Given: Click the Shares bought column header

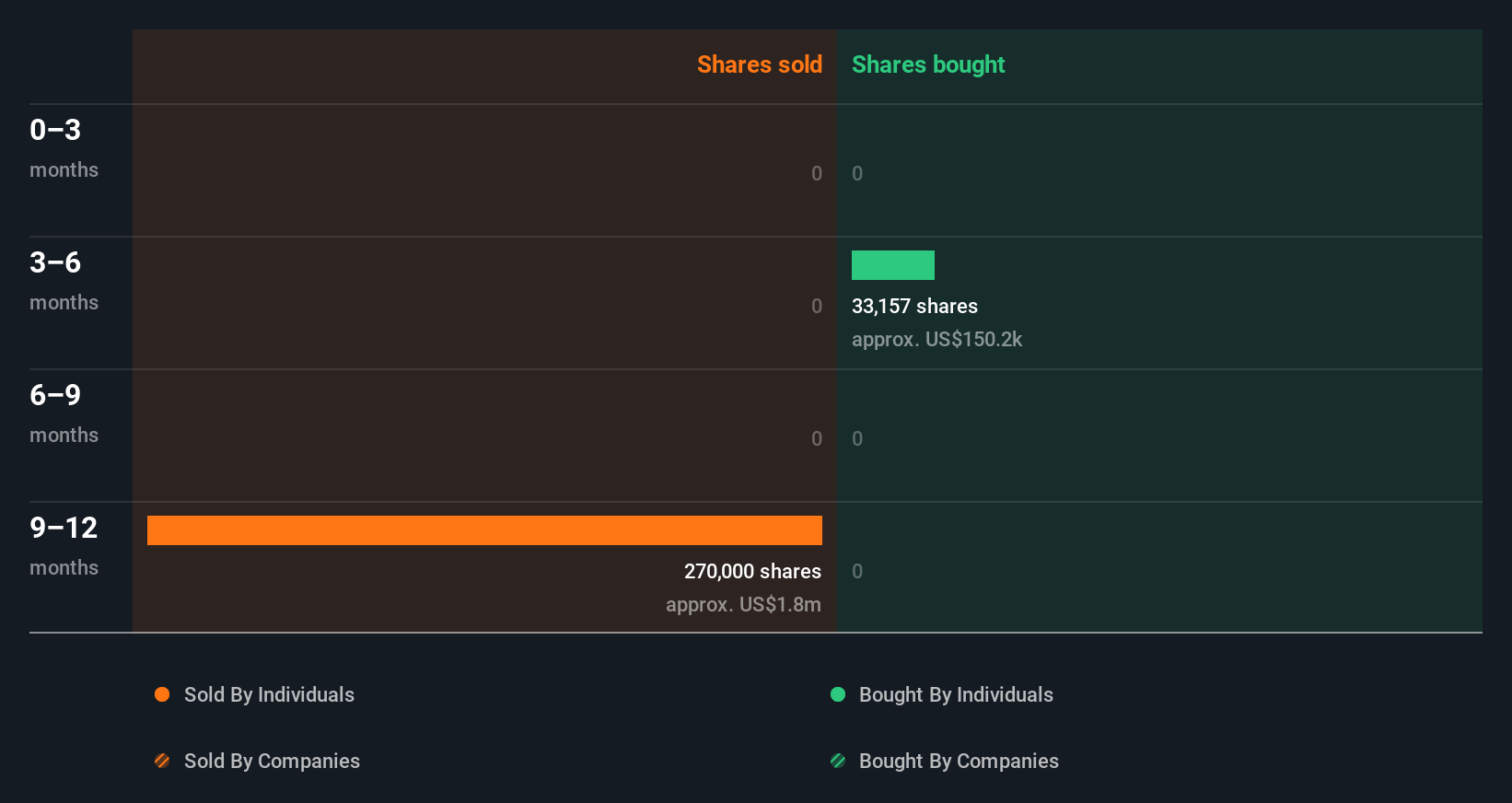Looking at the screenshot, I should click(928, 64).
